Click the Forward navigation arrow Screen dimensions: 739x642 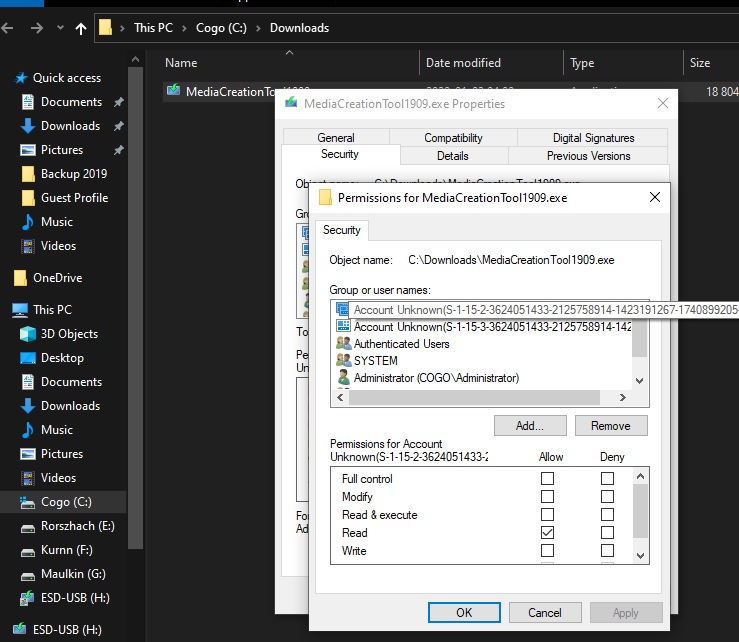point(37,28)
